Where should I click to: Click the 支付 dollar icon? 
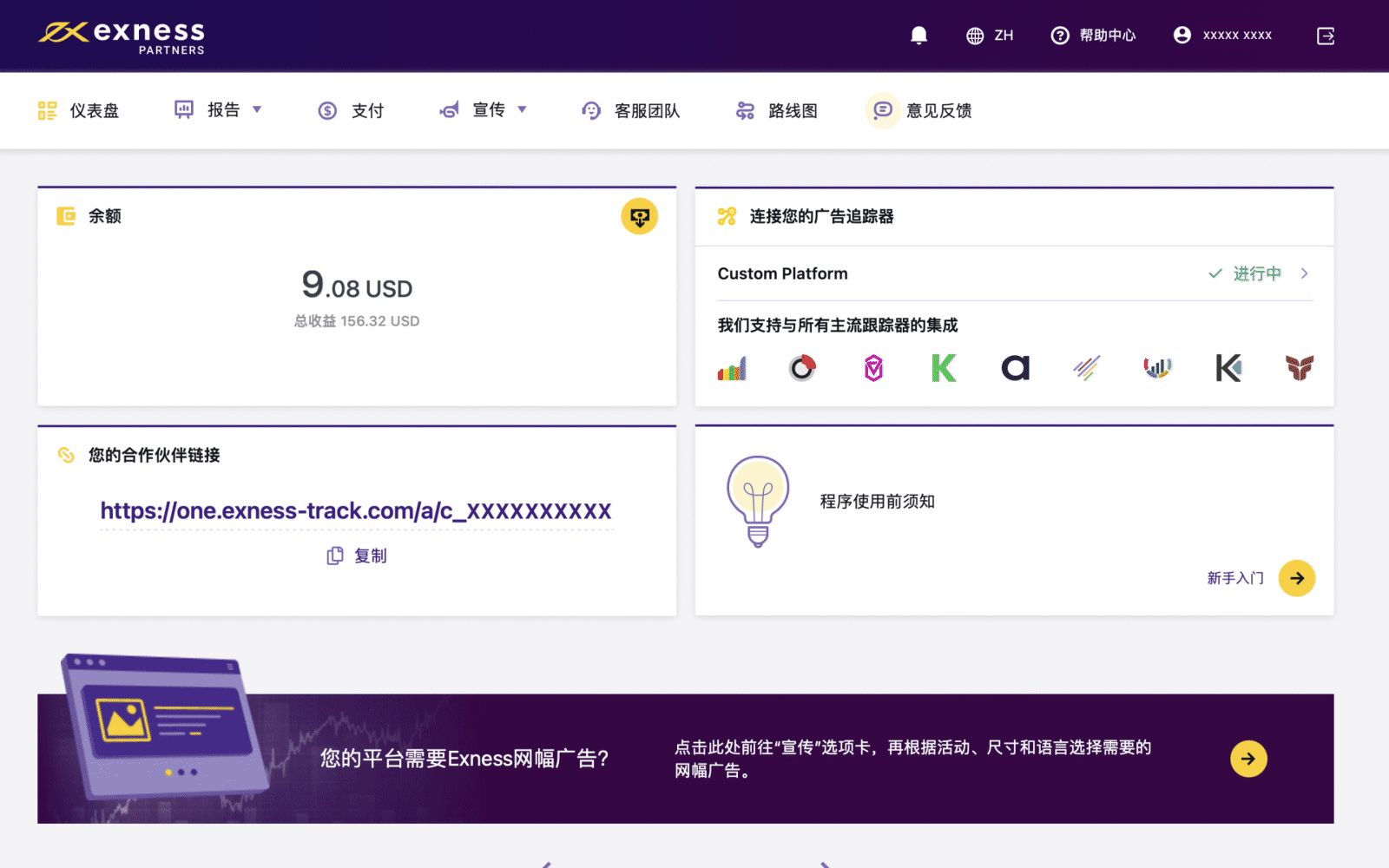point(327,110)
